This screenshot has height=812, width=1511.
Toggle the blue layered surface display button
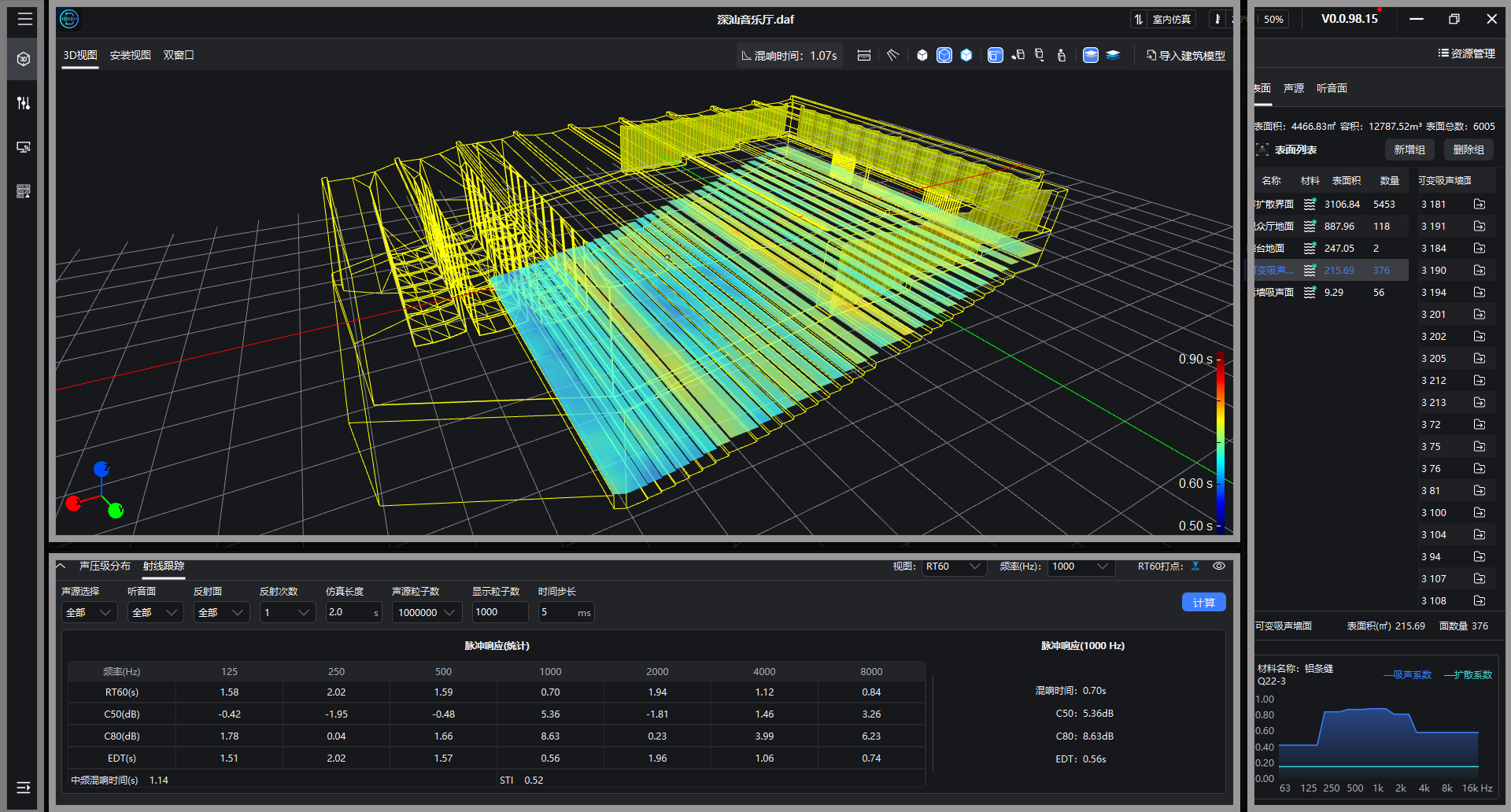click(1091, 55)
